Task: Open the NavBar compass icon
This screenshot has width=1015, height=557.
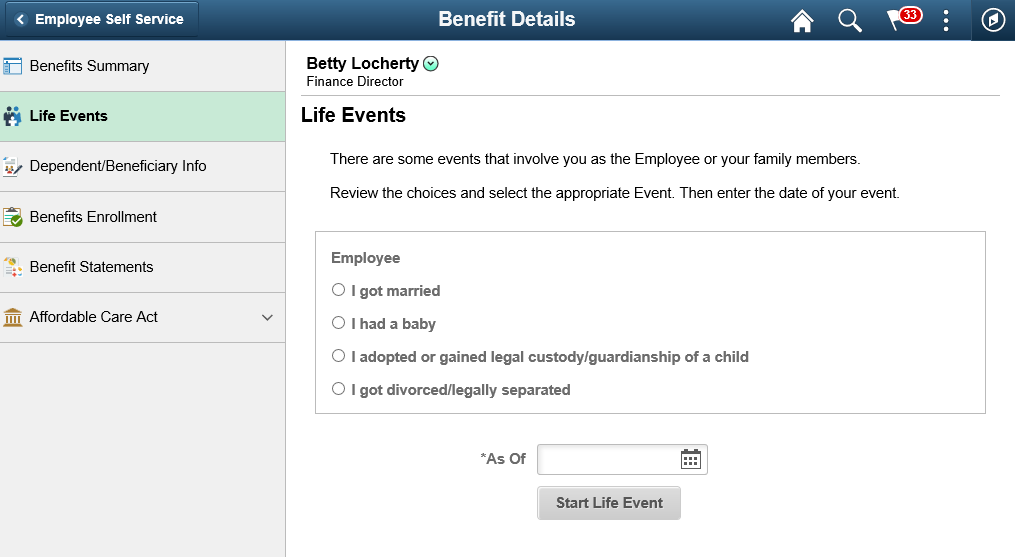Action: click(993, 20)
